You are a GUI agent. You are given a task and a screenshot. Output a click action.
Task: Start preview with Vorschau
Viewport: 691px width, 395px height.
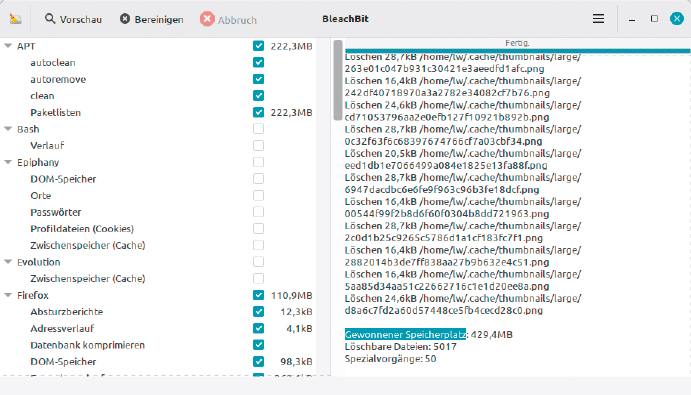coord(73,19)
